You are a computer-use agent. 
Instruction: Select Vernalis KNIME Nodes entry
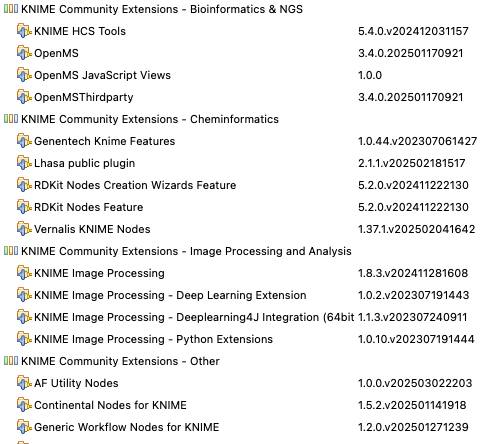[92, 229]
